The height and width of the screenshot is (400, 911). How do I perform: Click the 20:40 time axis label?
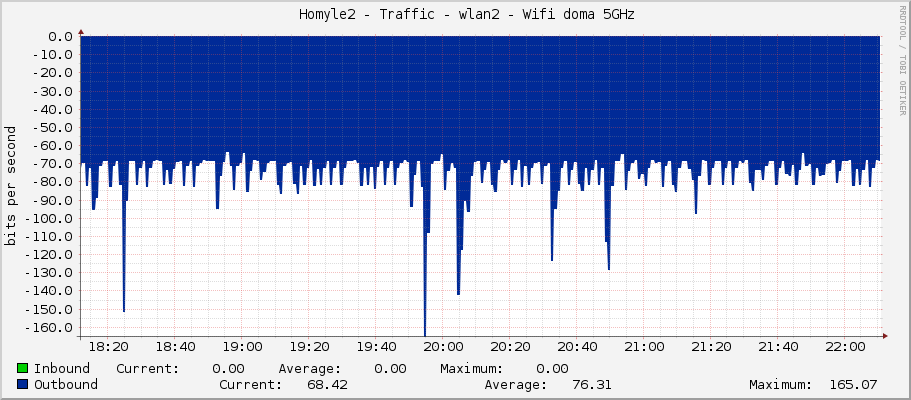coord(576,347)
